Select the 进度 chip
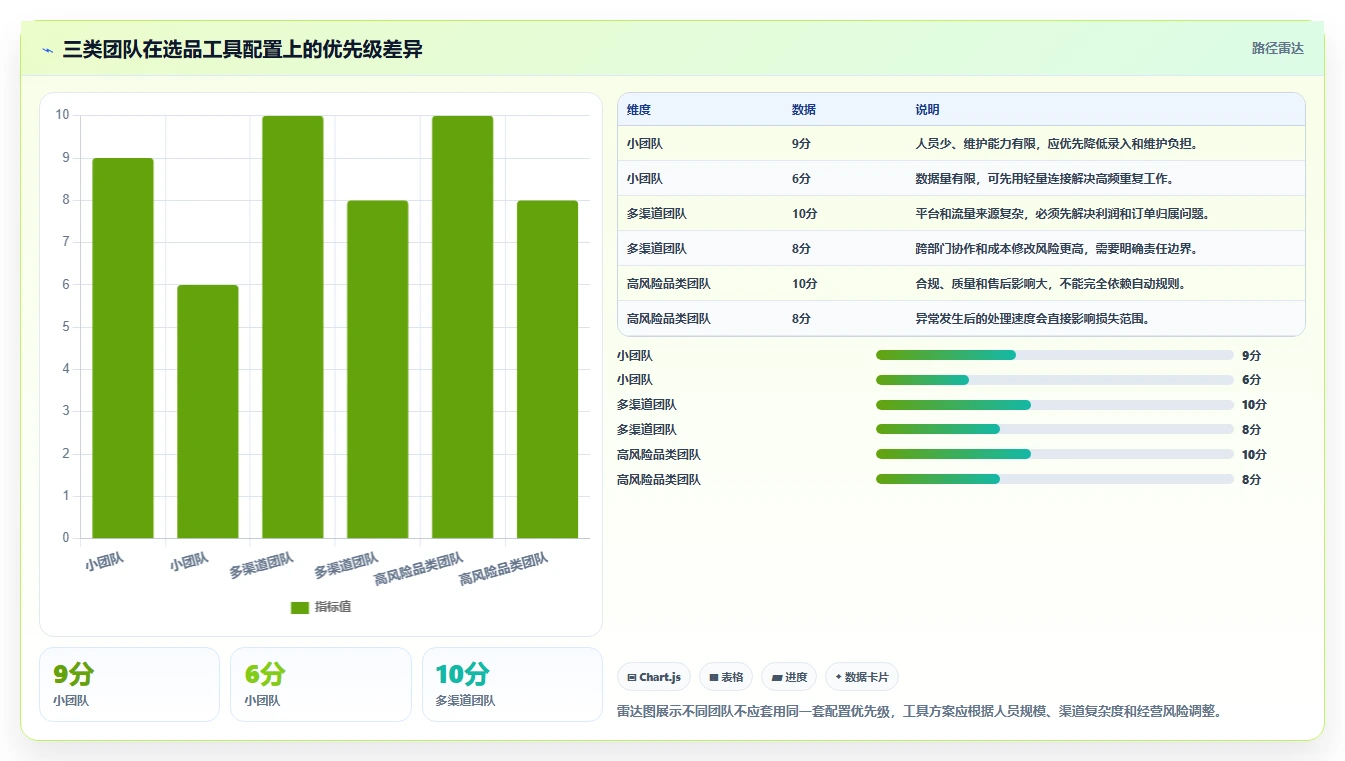 (789, 677)
